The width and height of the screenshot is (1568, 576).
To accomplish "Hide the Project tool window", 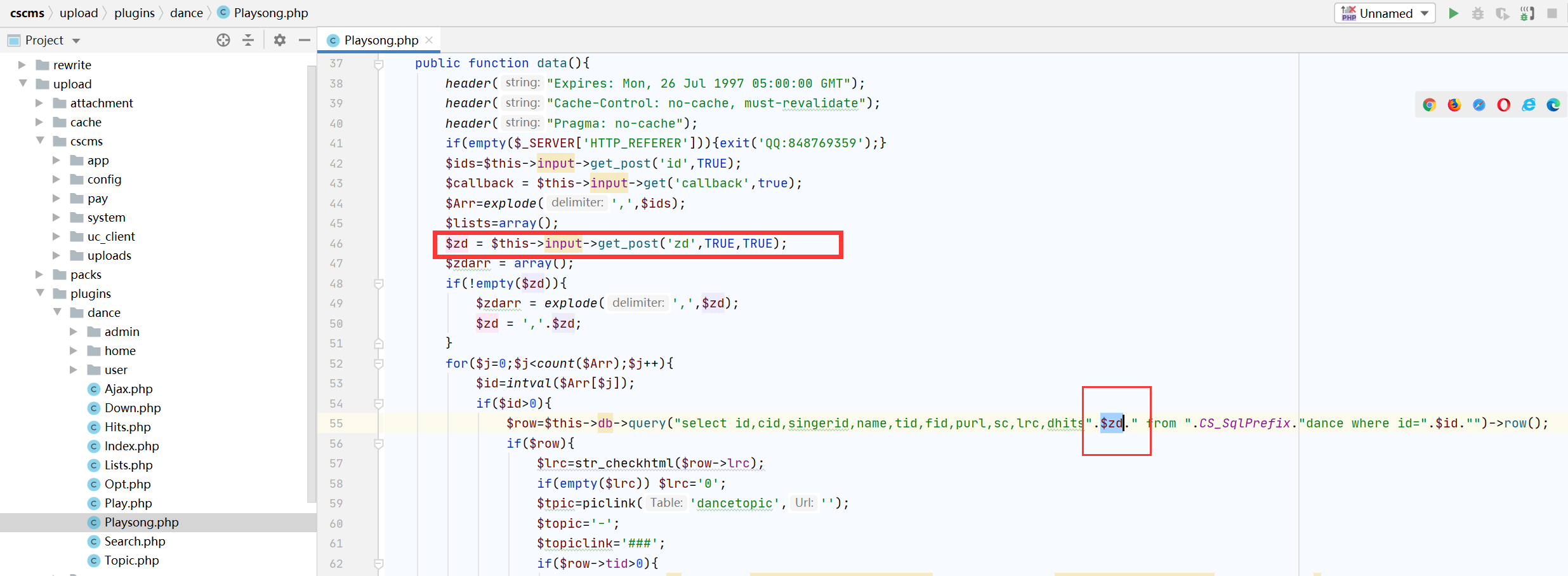I will (305, 40).
